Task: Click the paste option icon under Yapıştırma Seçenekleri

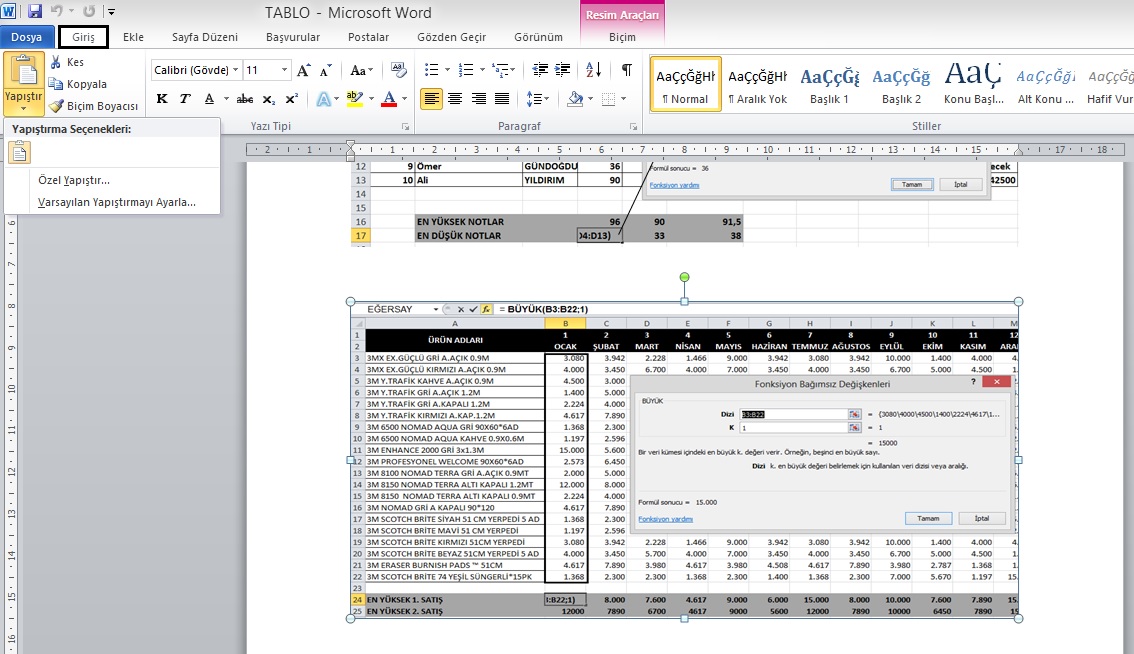Action: point(20,152)
